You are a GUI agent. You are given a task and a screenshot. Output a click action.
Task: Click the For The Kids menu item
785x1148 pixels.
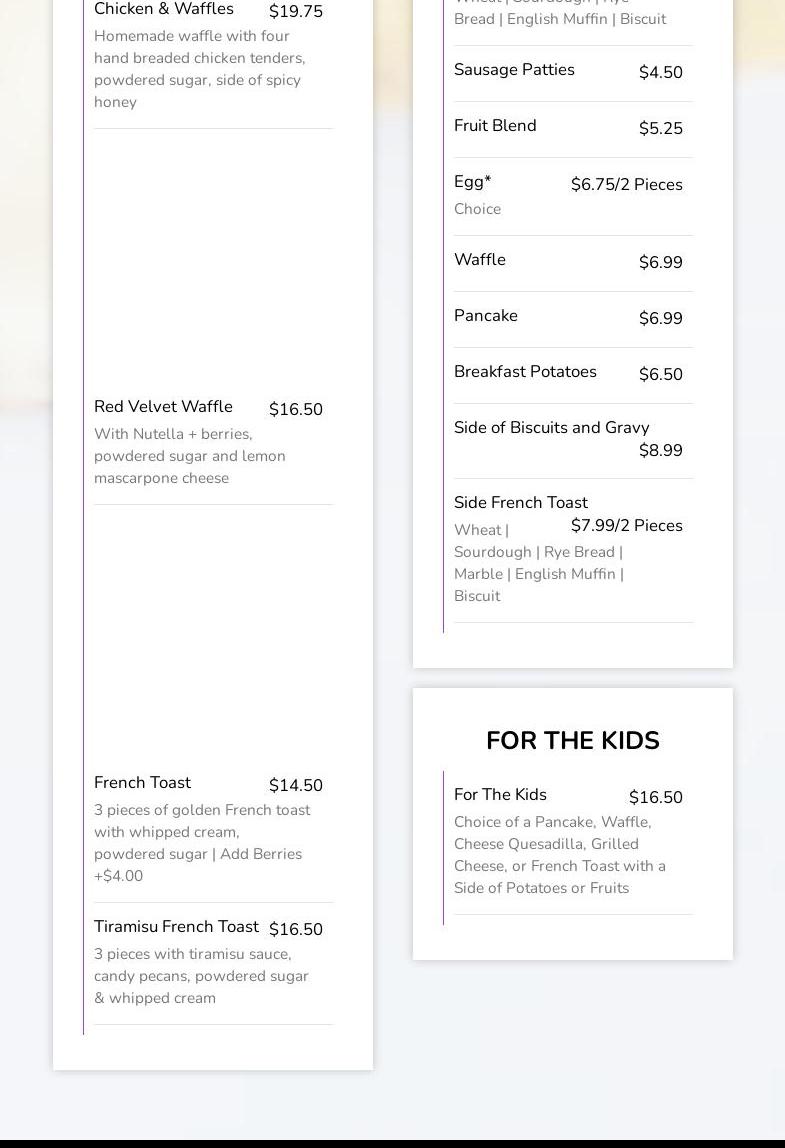click(500, 795)
